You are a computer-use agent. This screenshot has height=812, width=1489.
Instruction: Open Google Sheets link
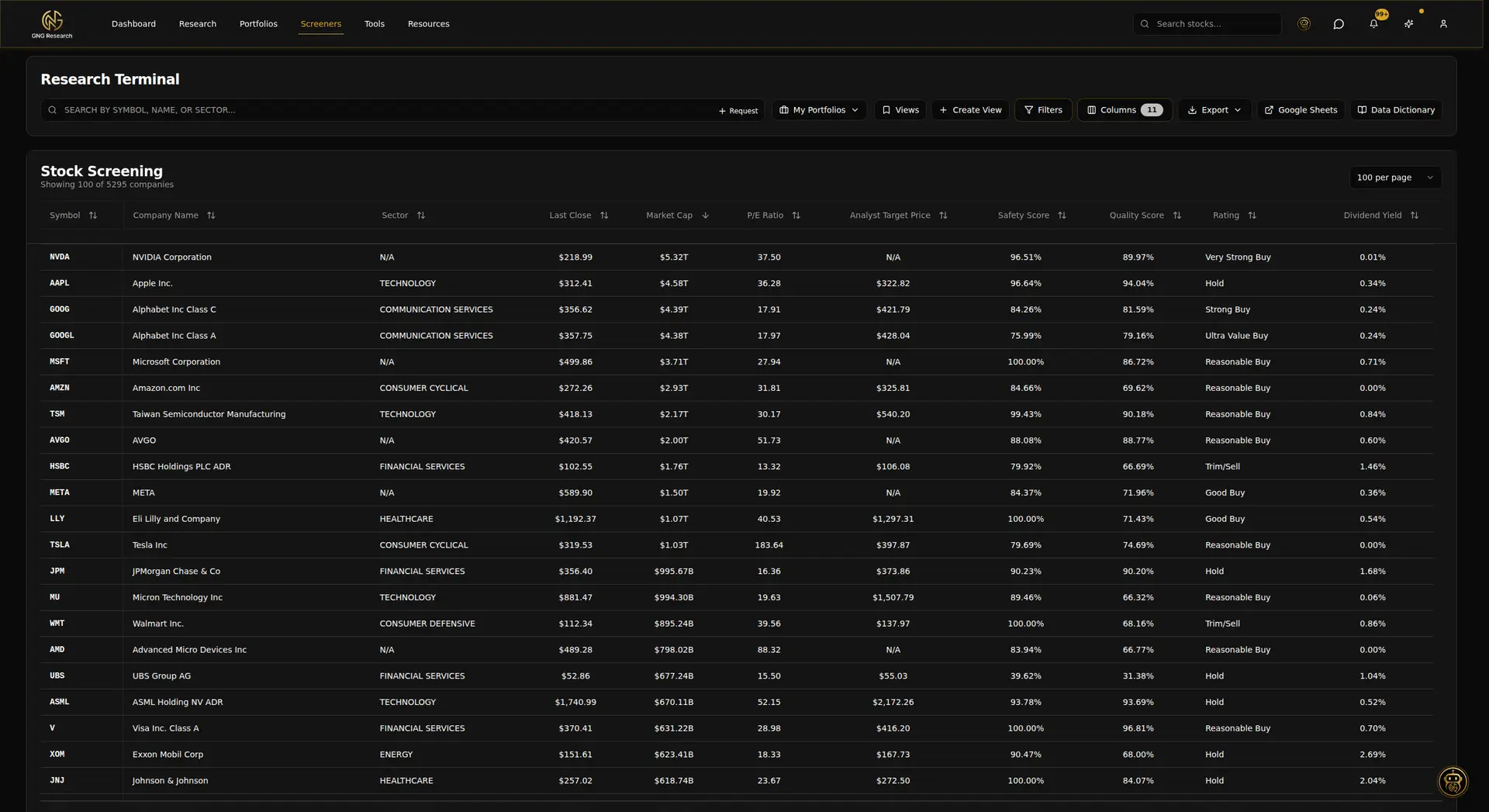coord(1301,110)
